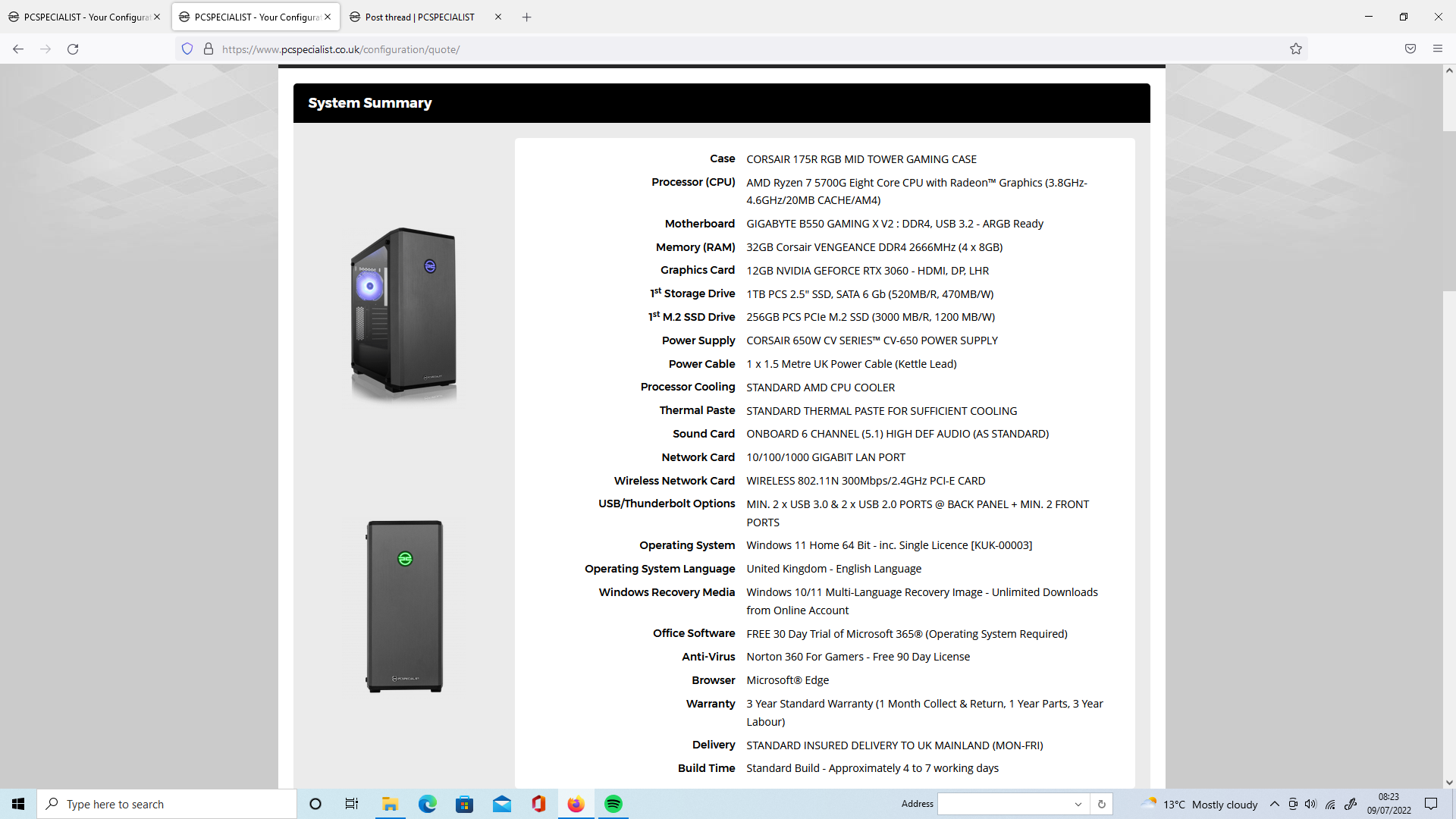Select the RTX 3060 graphics card text
This screenshot has width=1456, height=819.
[x=868, y=271]
